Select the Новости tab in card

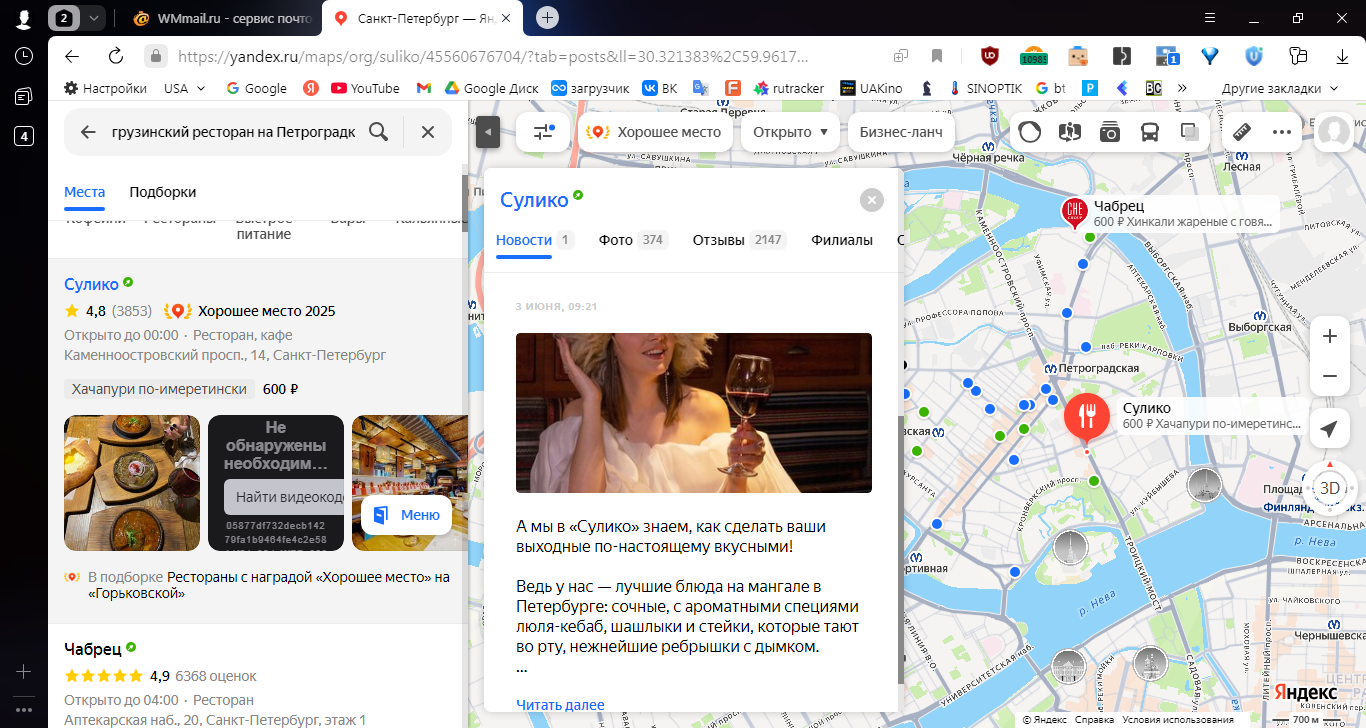coord(534,240)
